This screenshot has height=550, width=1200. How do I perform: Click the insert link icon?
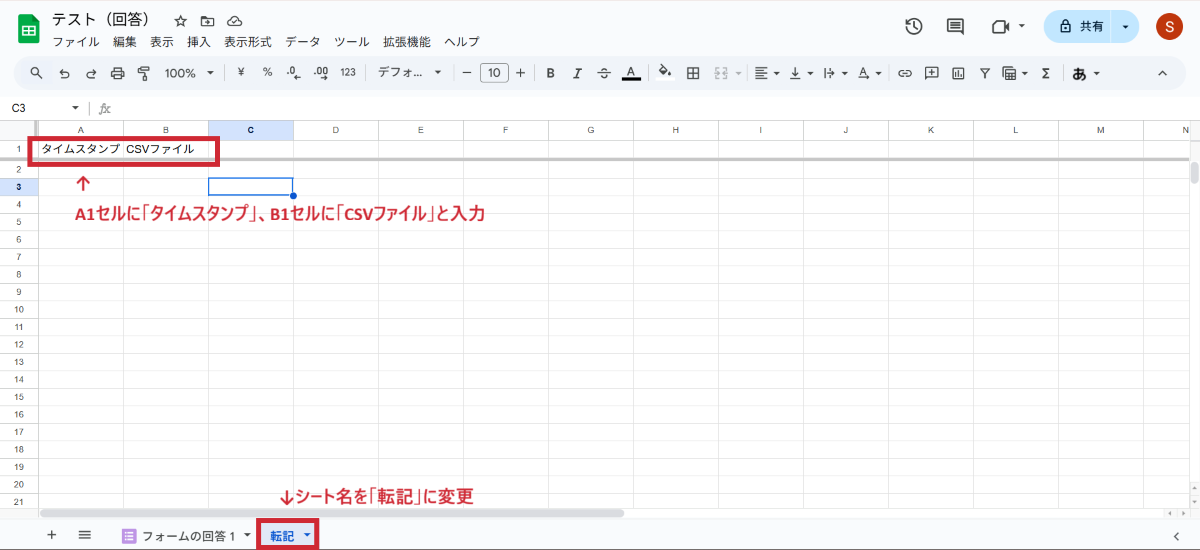(x=905, y=73)
